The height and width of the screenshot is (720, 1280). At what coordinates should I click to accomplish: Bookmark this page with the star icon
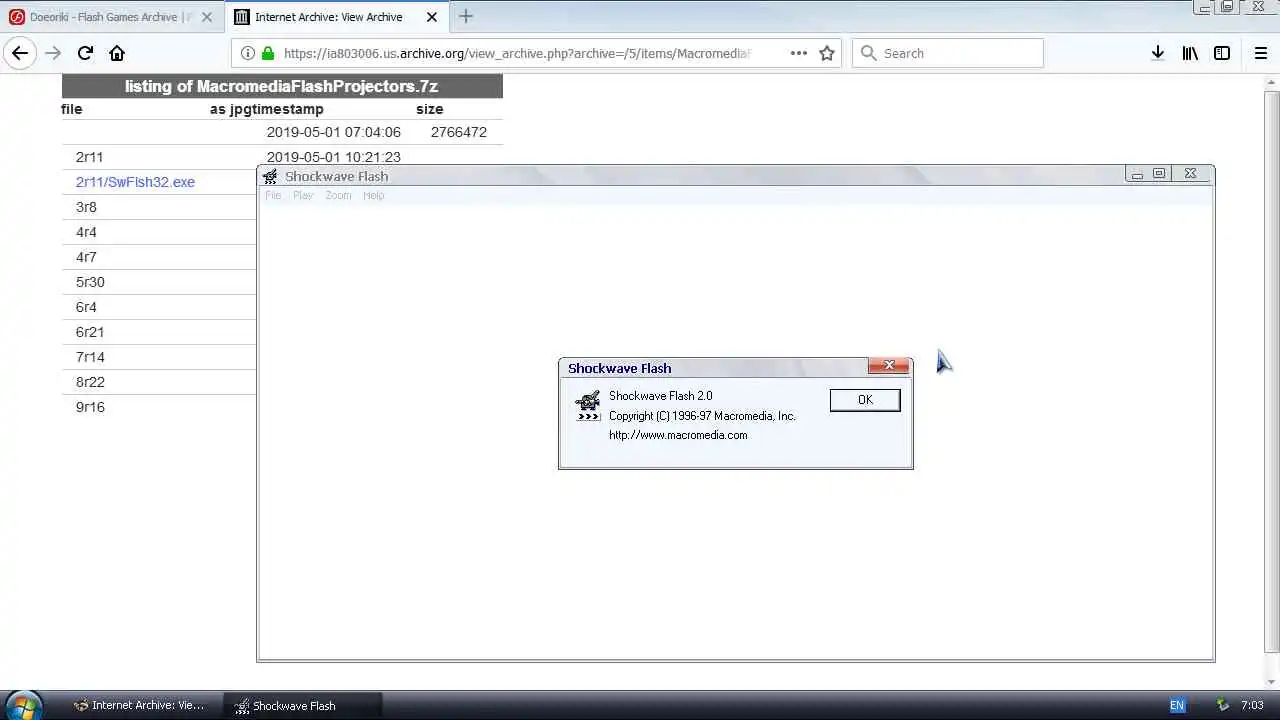(x=827, y=53)
